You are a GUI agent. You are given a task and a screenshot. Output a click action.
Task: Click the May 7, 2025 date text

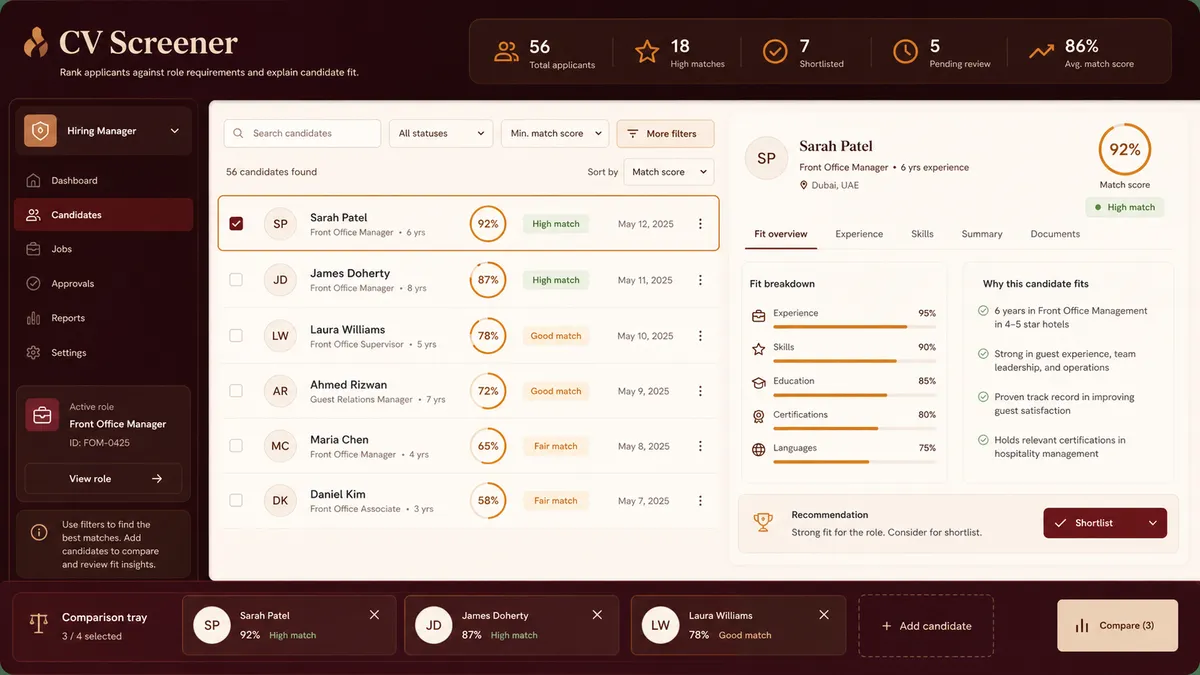click(x=645, y=501)
